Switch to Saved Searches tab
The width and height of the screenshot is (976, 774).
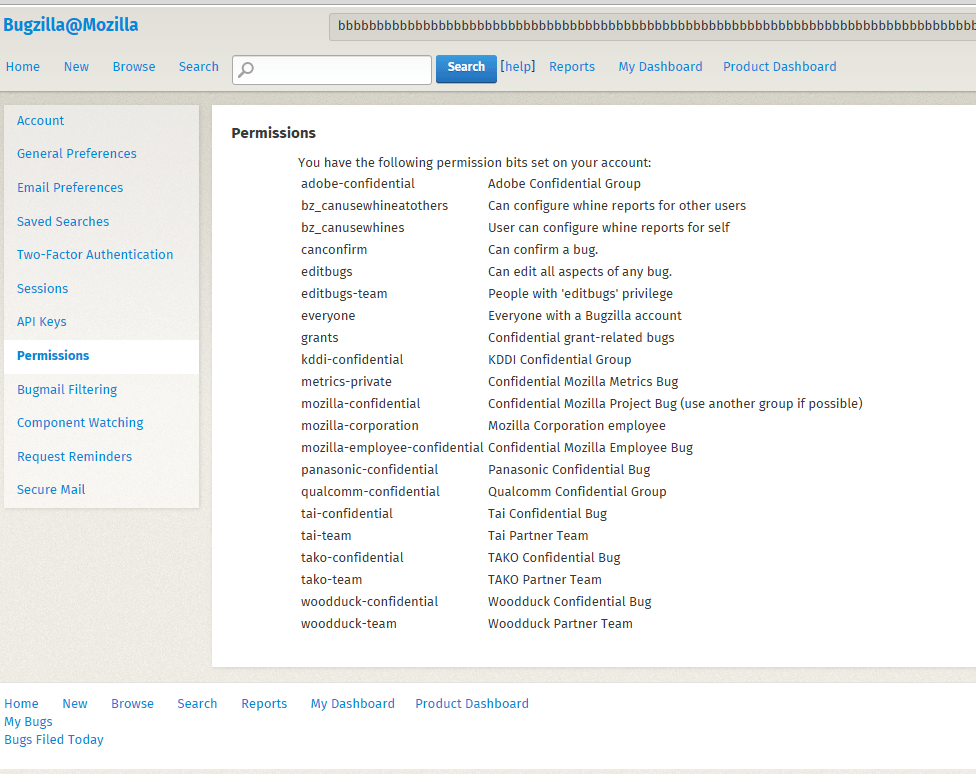63,222
